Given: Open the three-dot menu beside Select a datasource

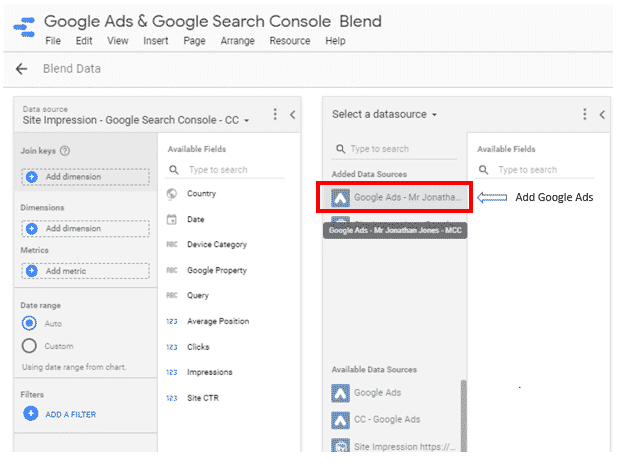Looking at the screenshot, I should (x=585, y=114).
